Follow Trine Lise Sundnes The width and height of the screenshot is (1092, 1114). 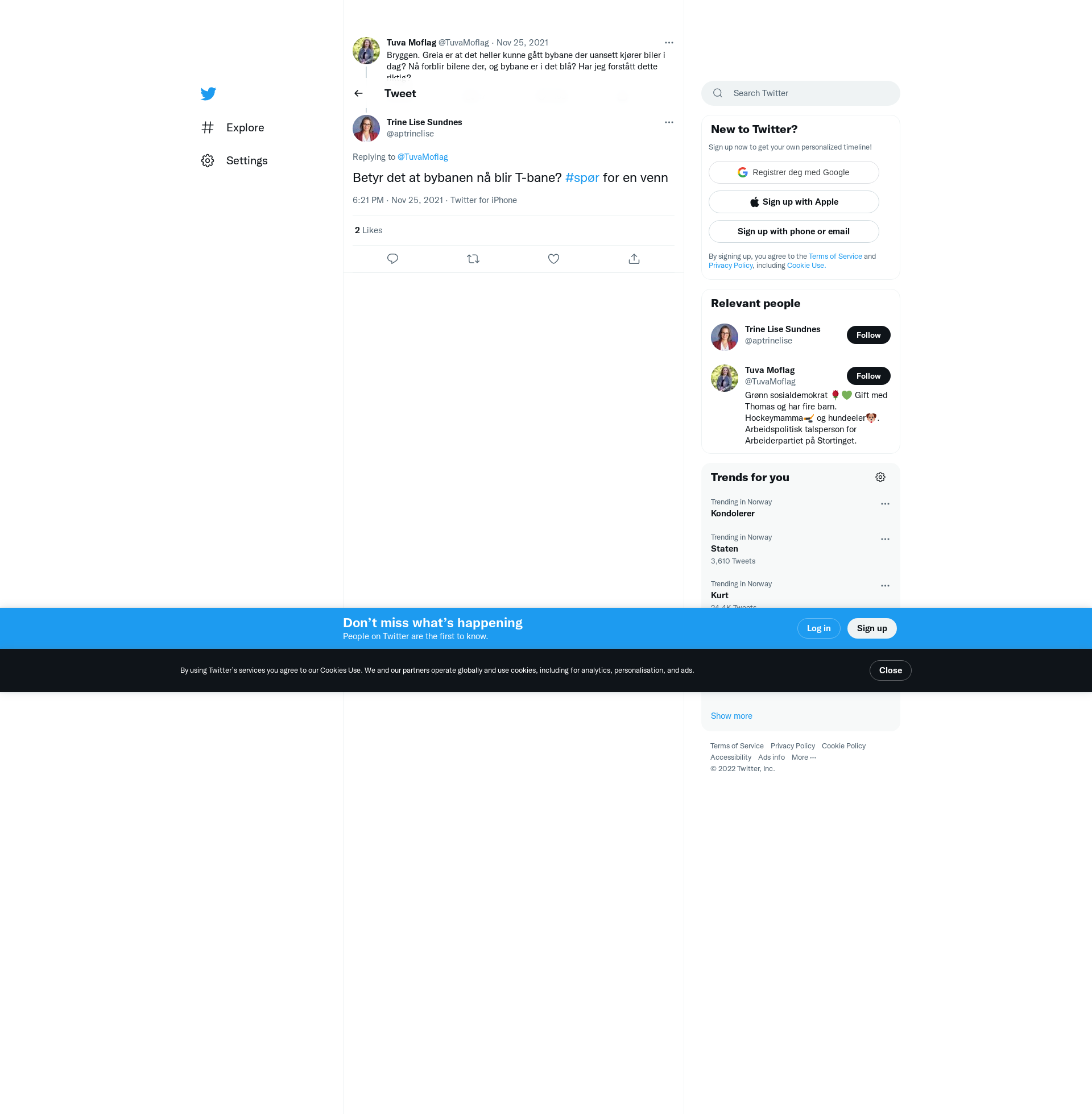coord(868,335)
